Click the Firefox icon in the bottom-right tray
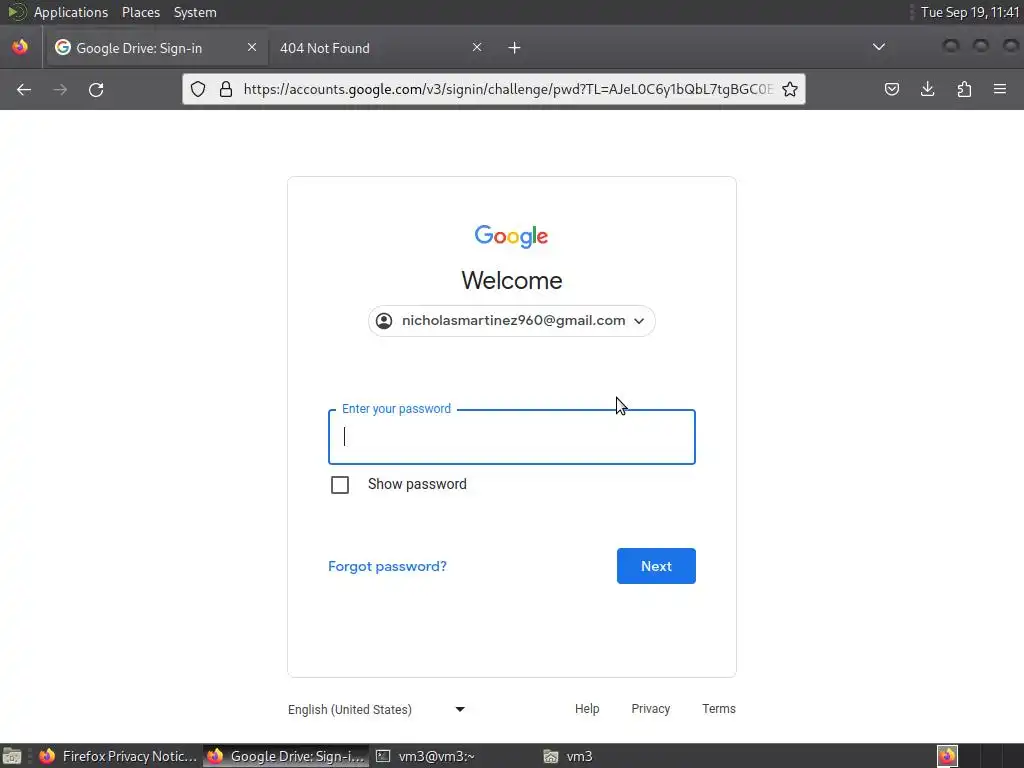 [x=947, y=756]
